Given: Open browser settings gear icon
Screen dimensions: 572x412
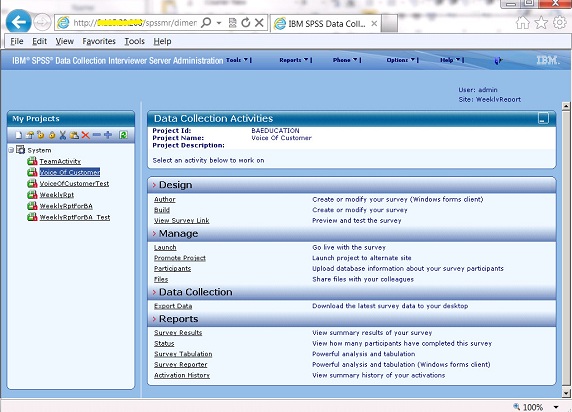Looking at the screenshot, I should [560, 23].
